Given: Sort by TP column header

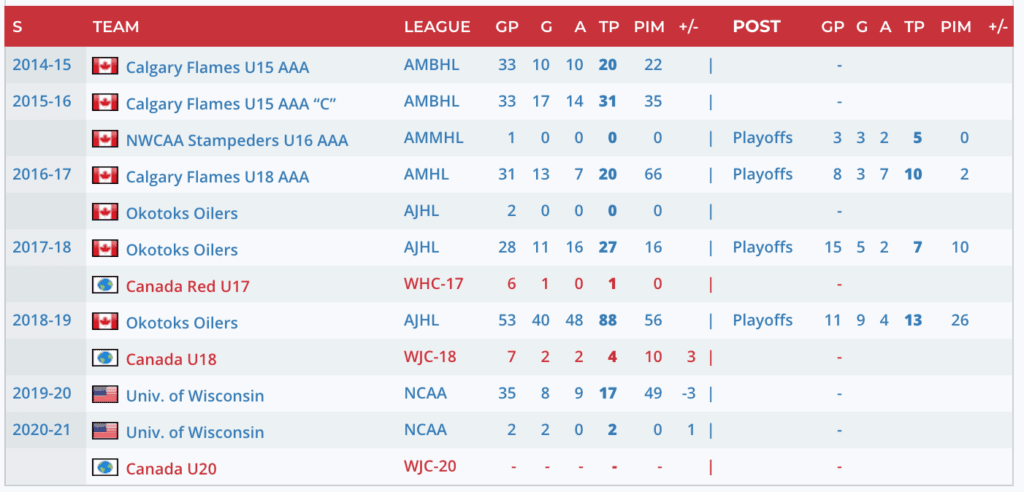Looking at the screenshot, I should coord(608,27).
